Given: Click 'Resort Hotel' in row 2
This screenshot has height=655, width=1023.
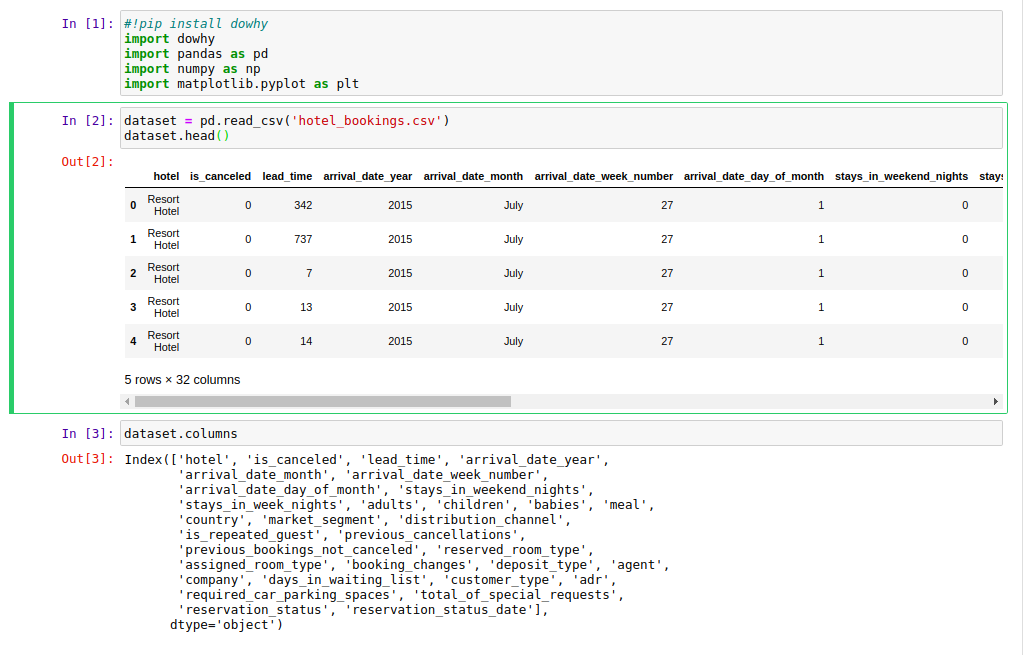Looking at the screenshot, I should pos(163,273).
